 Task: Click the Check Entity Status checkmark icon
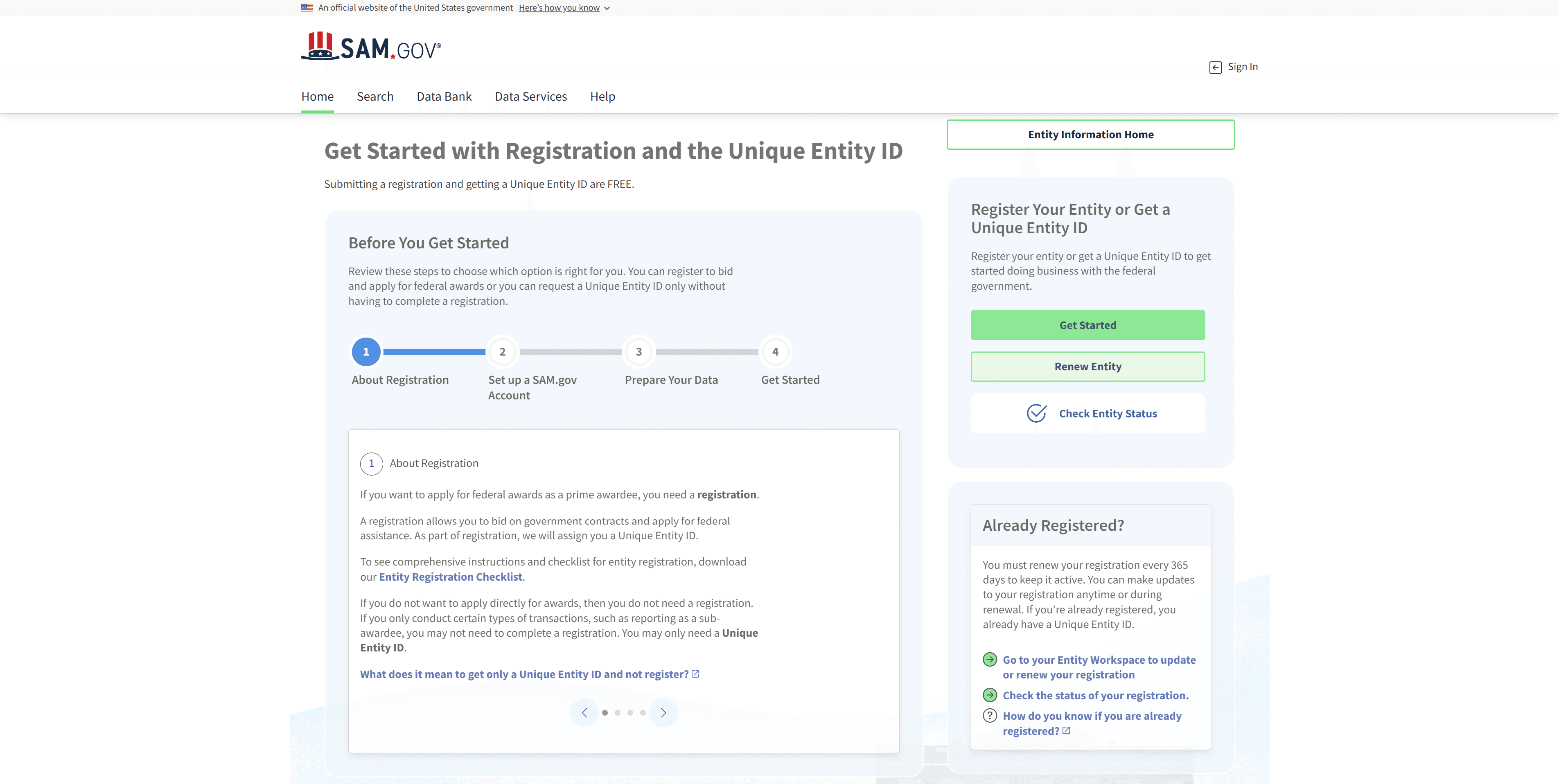click(1037, 413)
